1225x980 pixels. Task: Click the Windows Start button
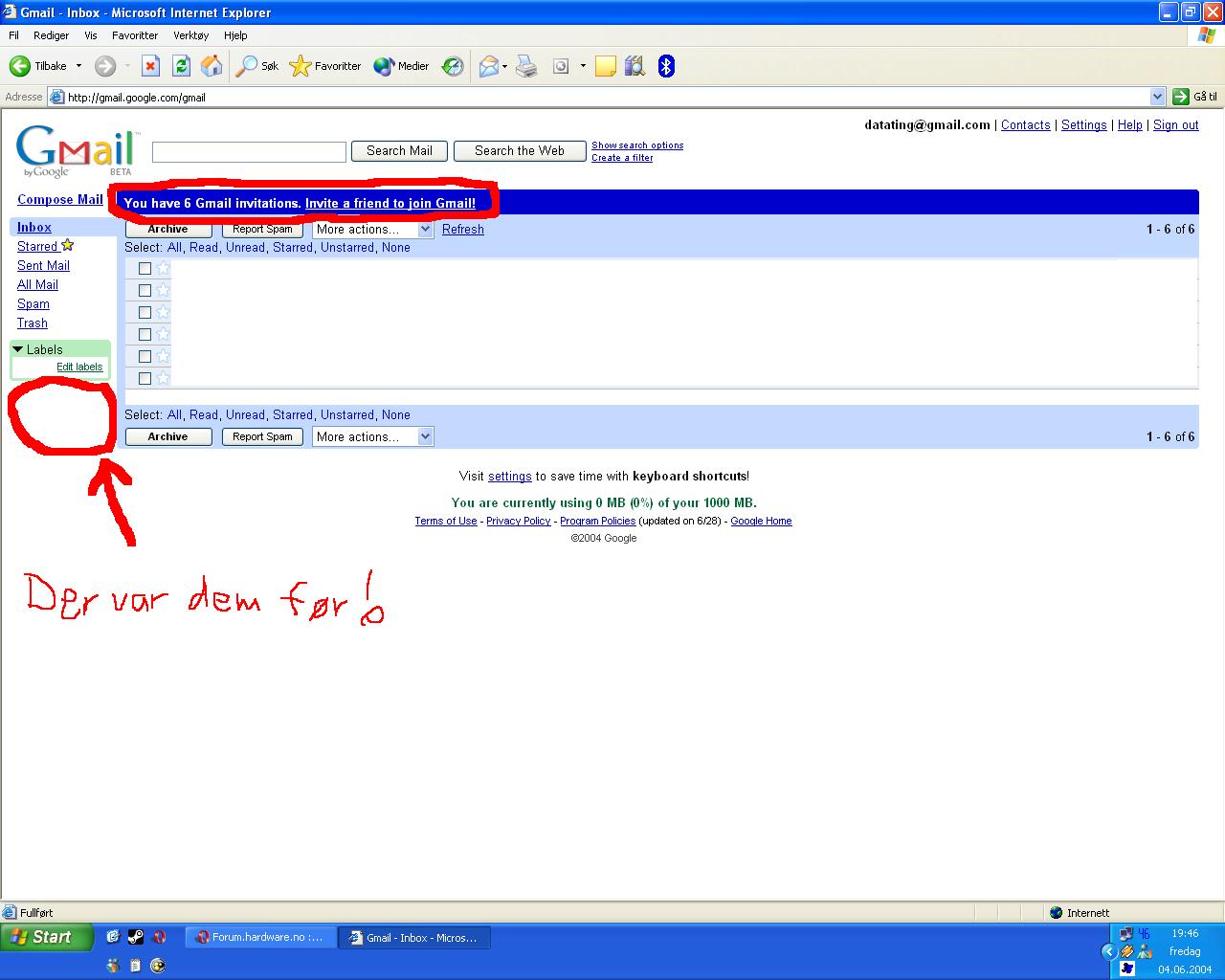click(x=46, y=938)
